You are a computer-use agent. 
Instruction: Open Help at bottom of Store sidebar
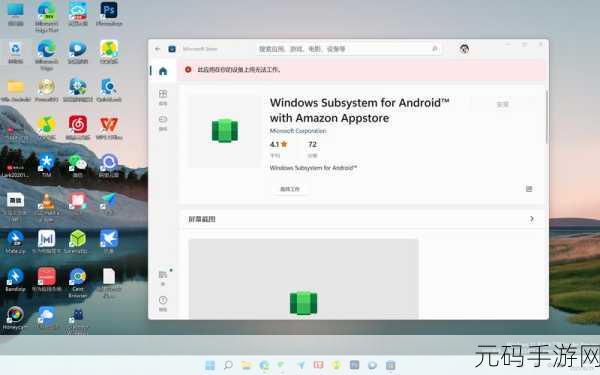(x=163, y=303)
